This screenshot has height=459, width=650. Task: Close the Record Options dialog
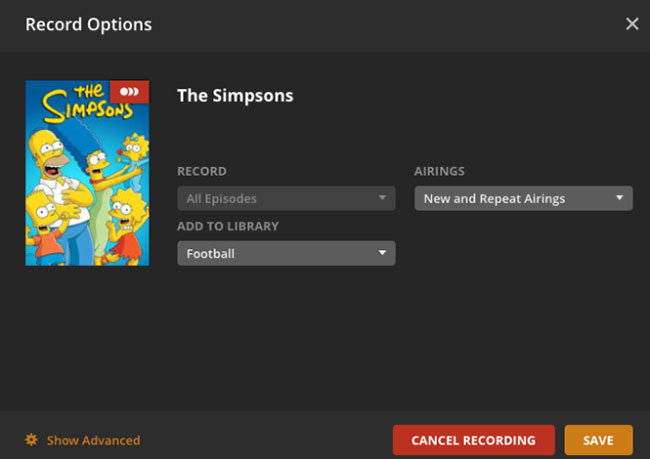tap(632, 24)
